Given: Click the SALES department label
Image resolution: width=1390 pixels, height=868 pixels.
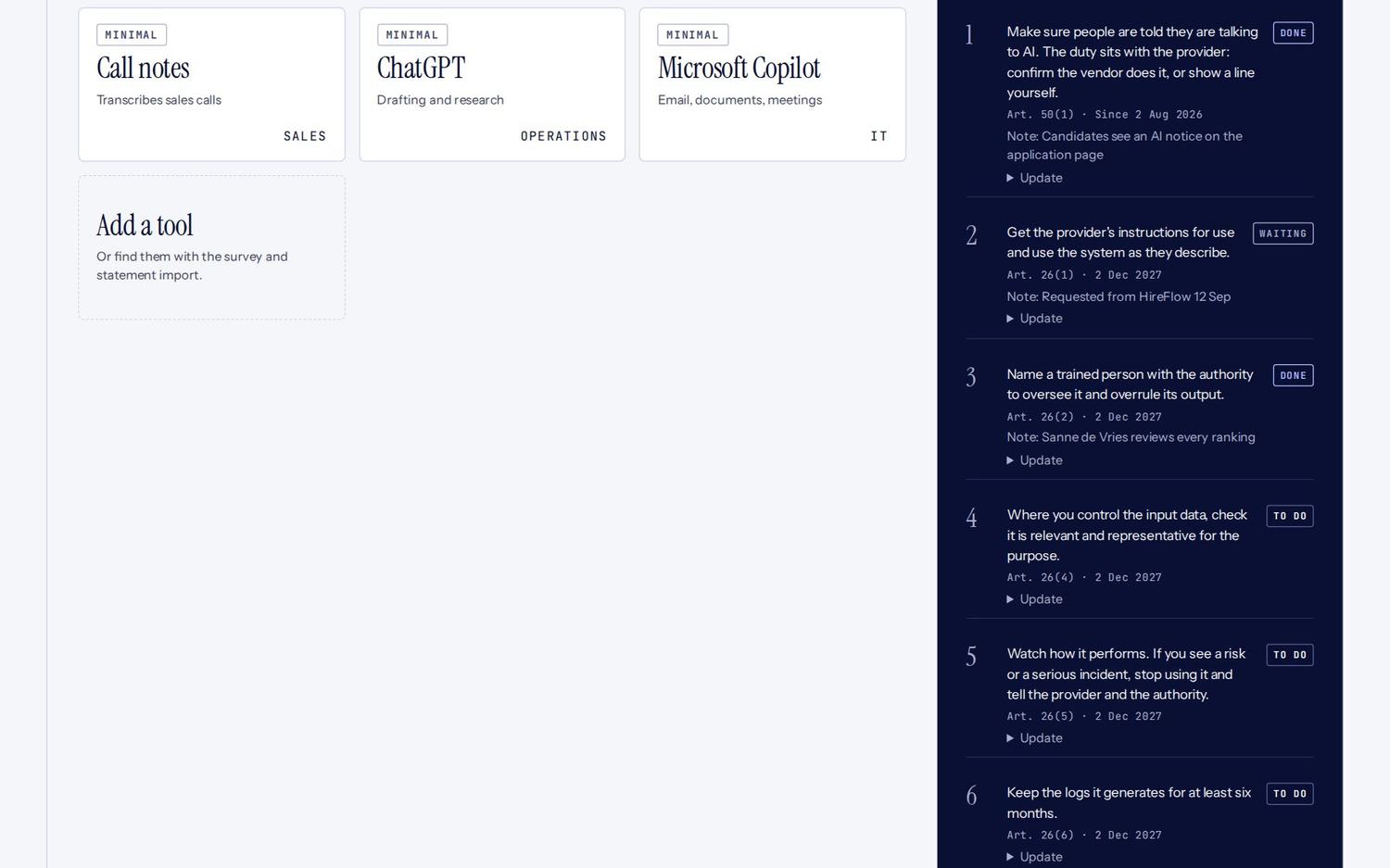Looking at the screenshot, I should click(x=305, y=136).
